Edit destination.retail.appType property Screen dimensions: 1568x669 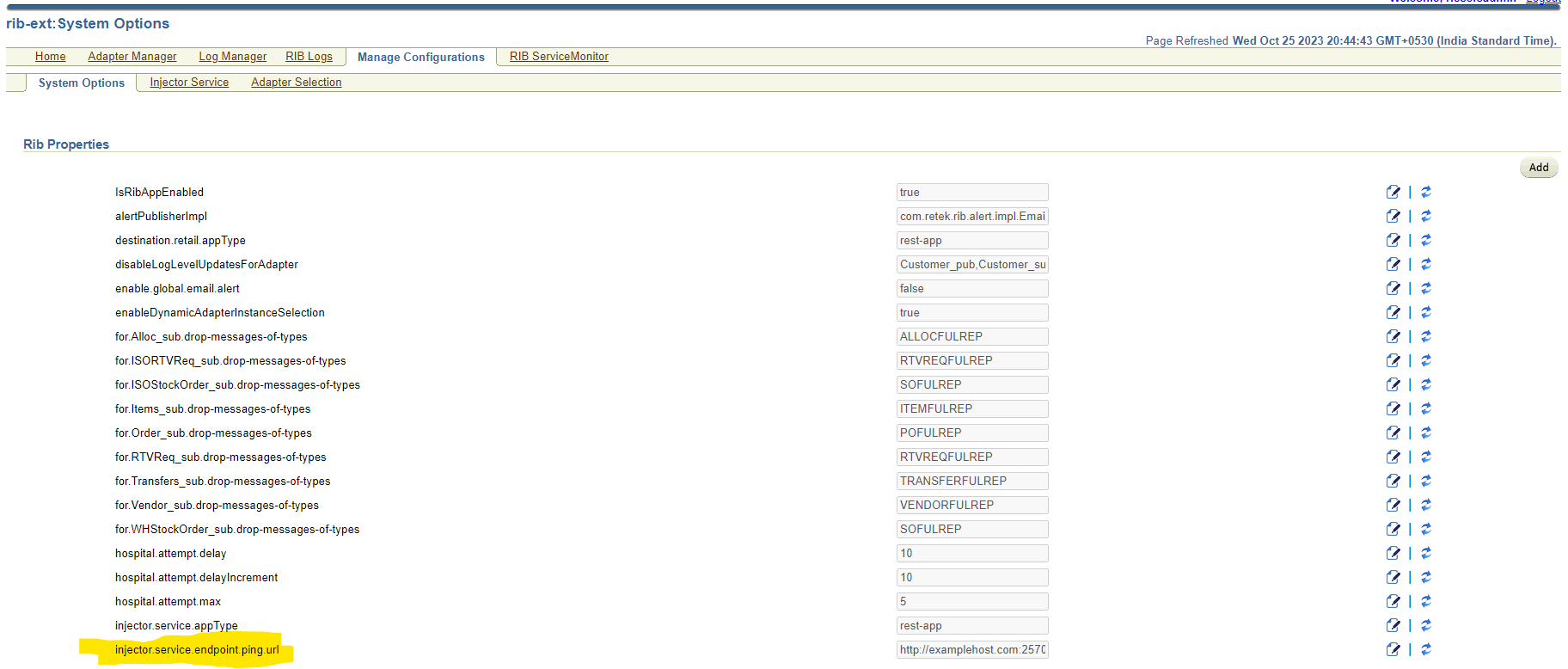pyautogui.click(x=1393, y=240)
